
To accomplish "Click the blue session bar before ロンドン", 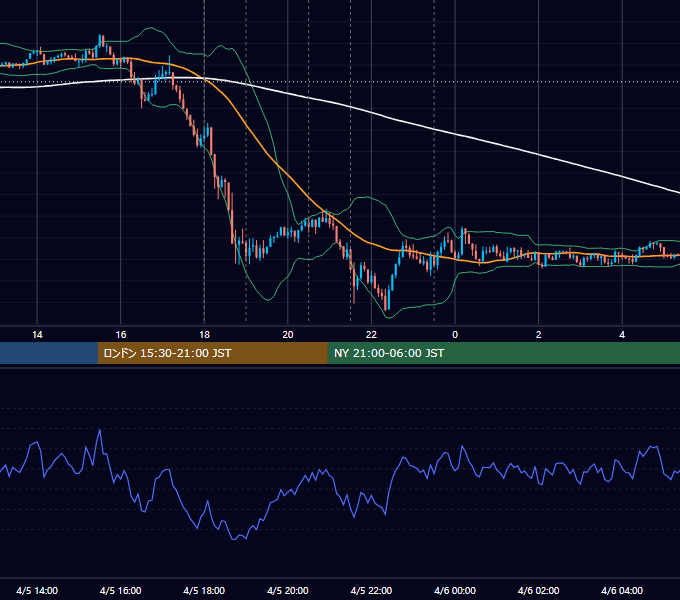I will pos(49,353).
